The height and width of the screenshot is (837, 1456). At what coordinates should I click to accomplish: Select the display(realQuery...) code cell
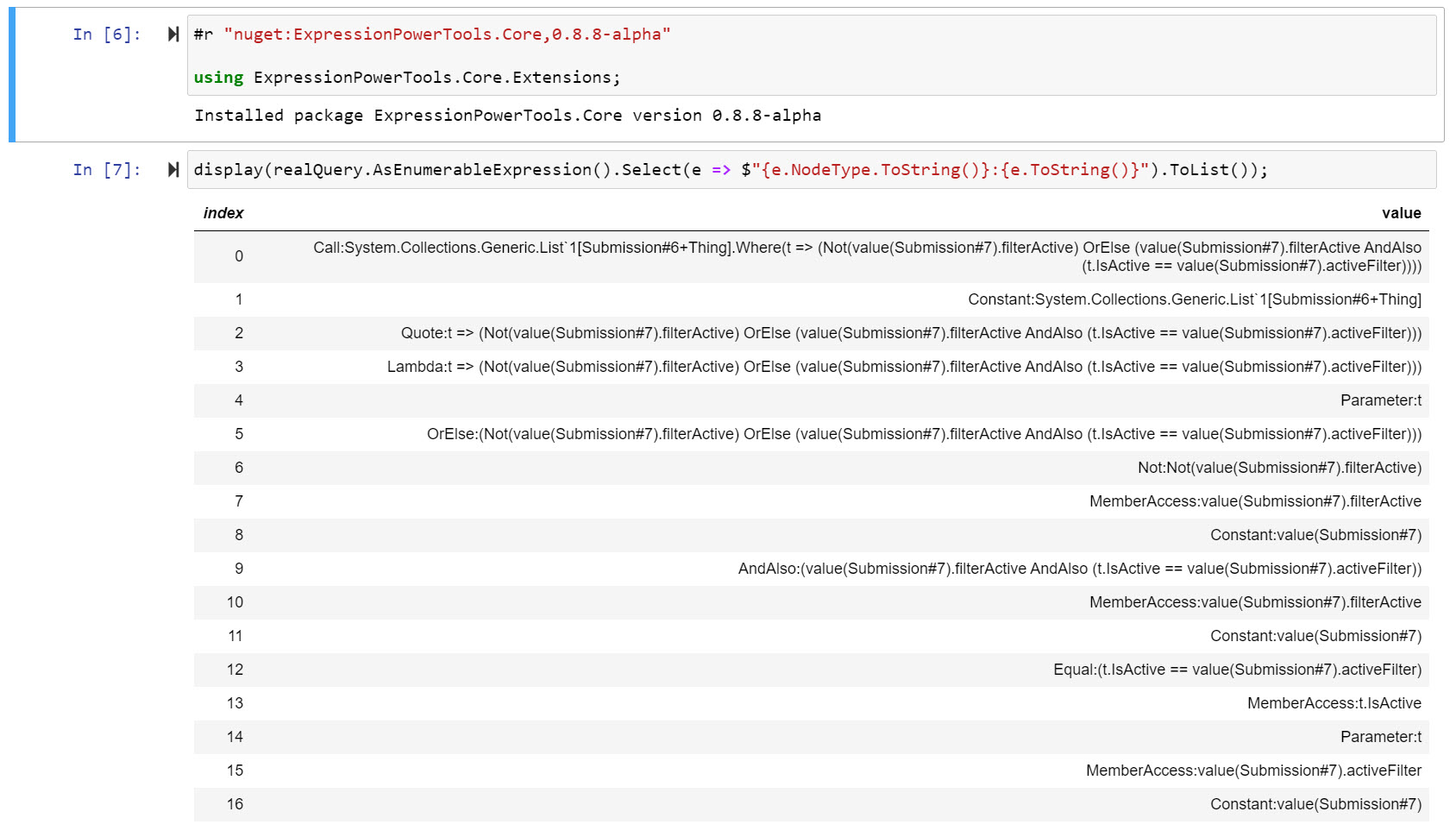[729, 169]
